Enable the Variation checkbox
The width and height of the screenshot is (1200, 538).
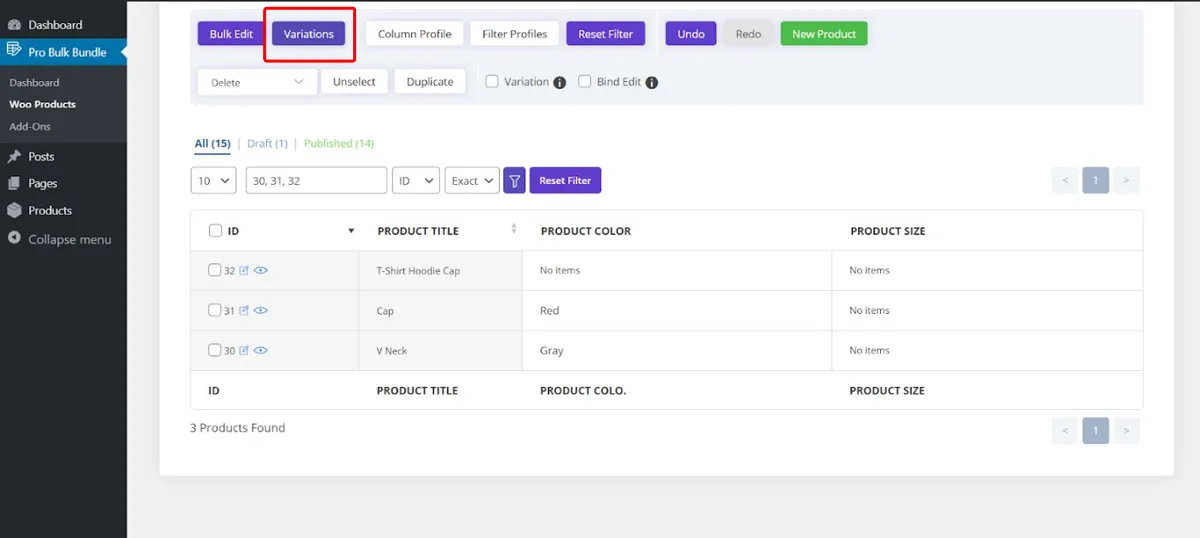coord(492,82)
